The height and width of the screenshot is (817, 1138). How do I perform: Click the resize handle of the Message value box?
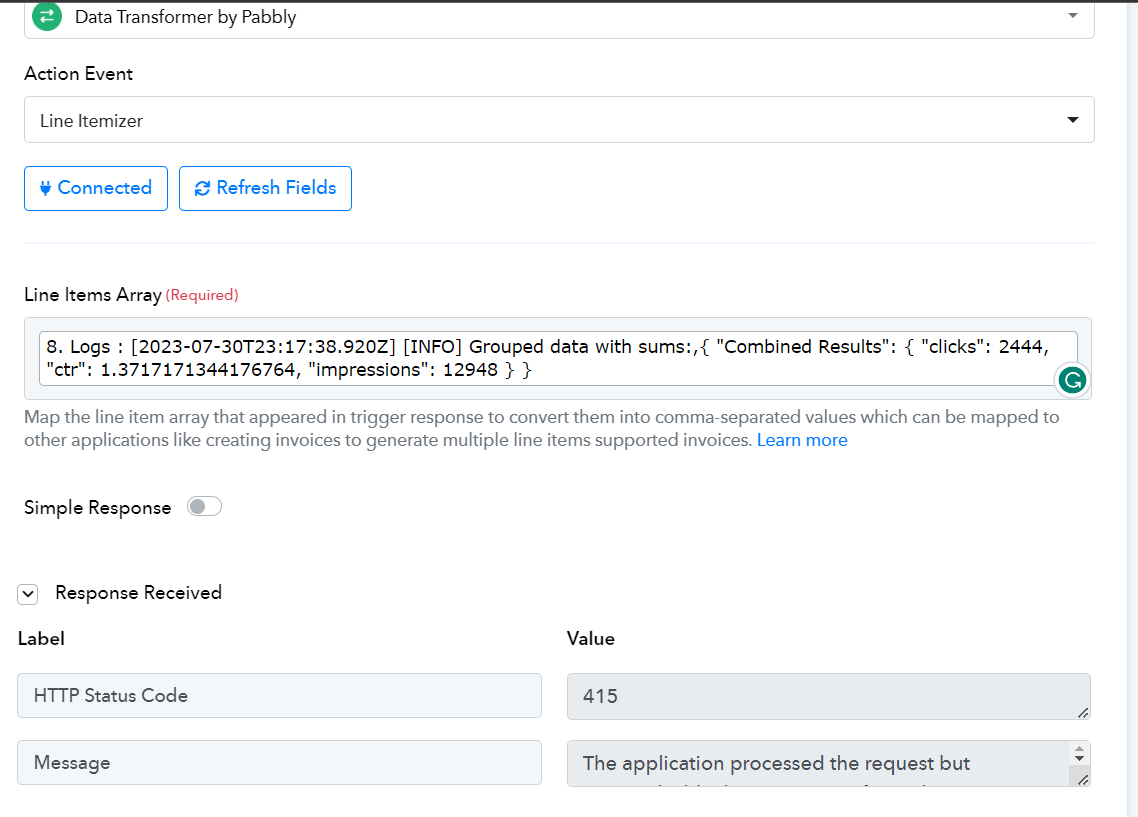pos(1083,779)
